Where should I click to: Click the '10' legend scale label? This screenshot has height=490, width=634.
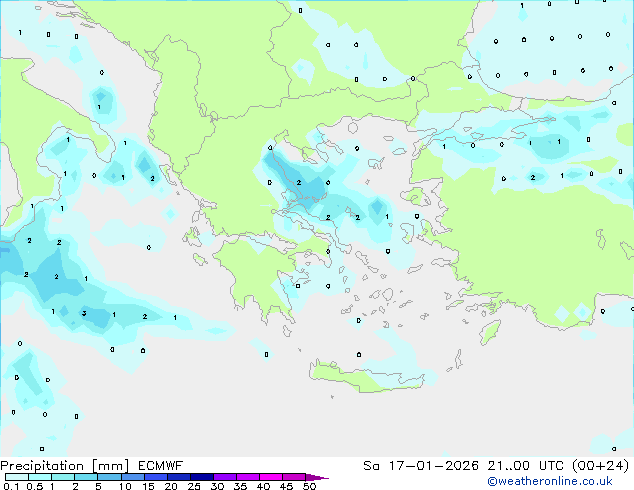click(x=125, y=486)
